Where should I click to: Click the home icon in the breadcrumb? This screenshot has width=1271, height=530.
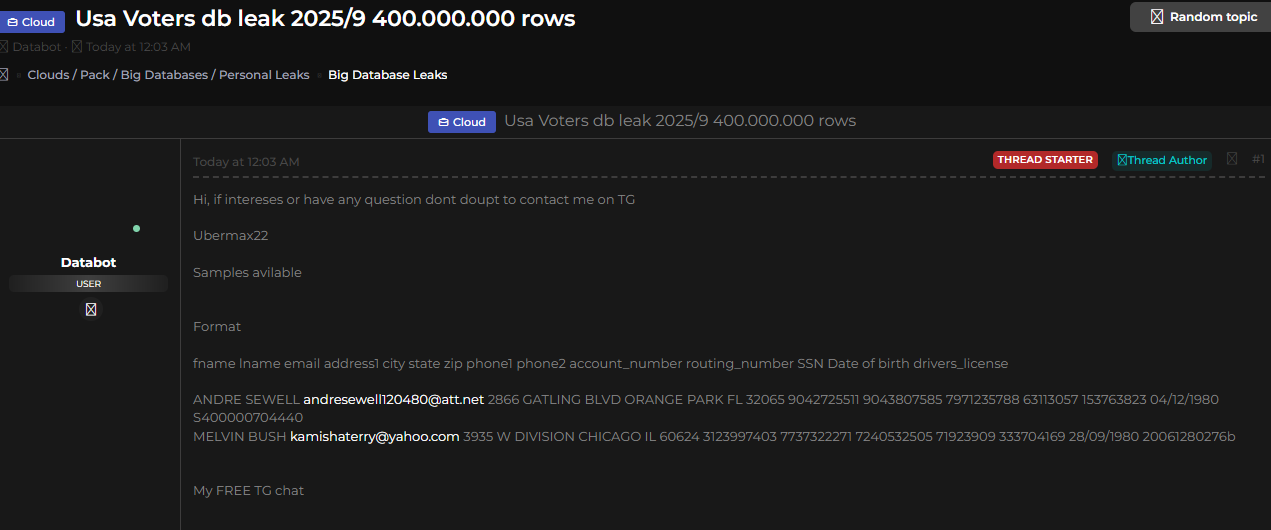4,75
